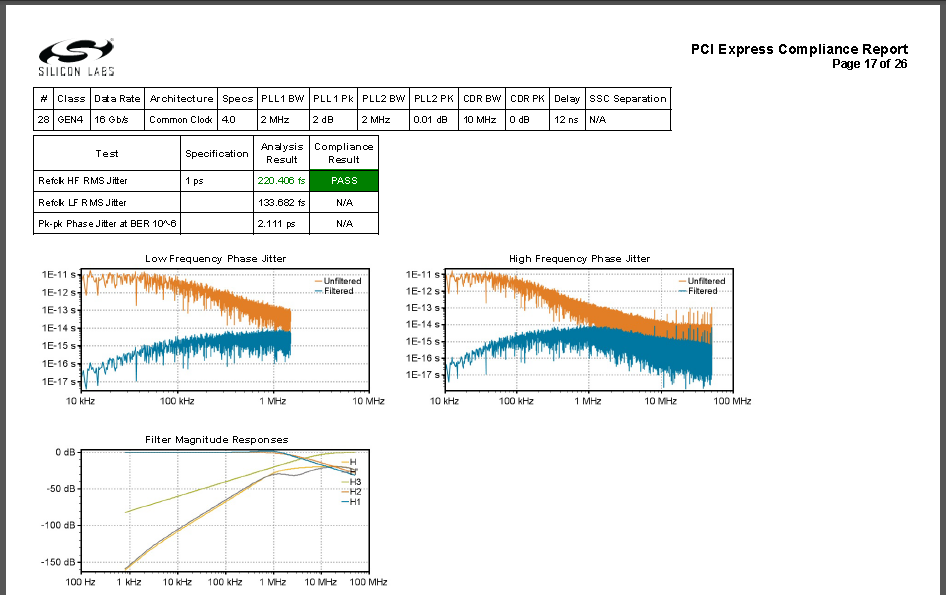Select the Analysis Result column header

(x=282, y=152)
